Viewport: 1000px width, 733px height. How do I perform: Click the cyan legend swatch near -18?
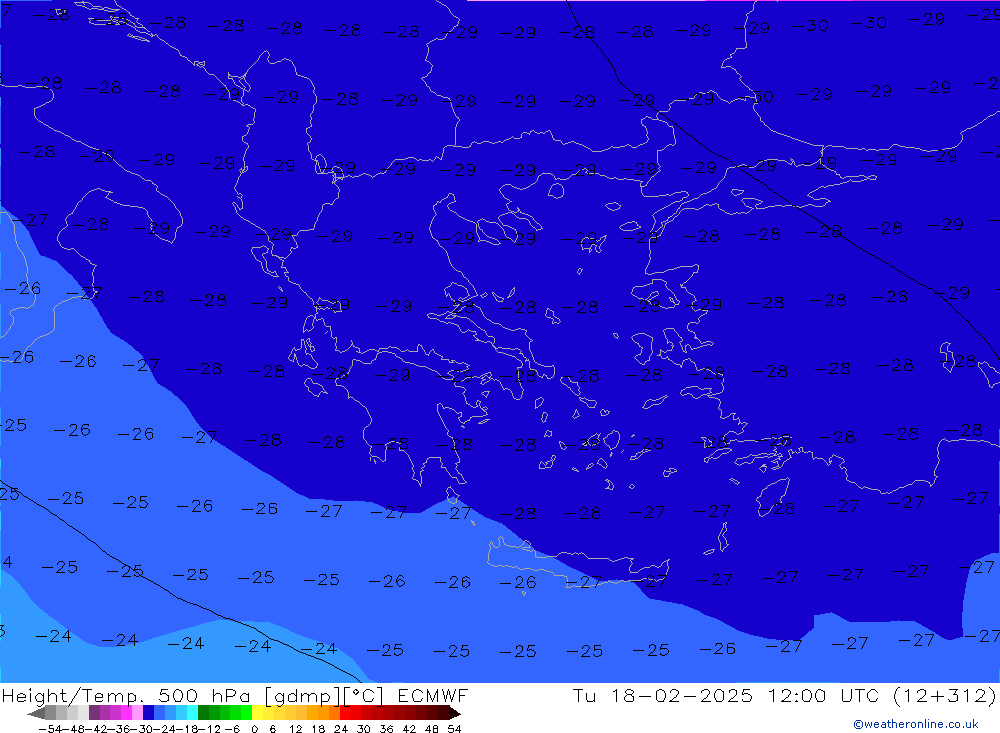pyautogui.click(x=192, y=713)
